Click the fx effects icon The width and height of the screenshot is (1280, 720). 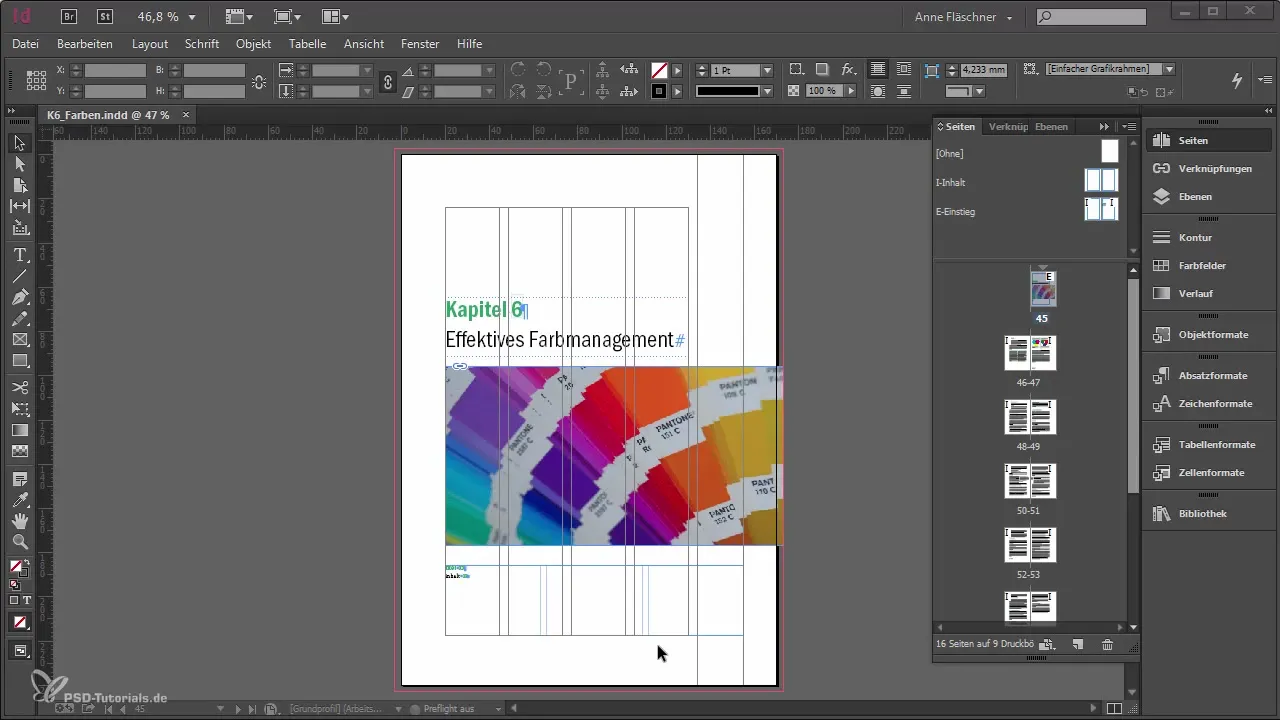(847, 70)
